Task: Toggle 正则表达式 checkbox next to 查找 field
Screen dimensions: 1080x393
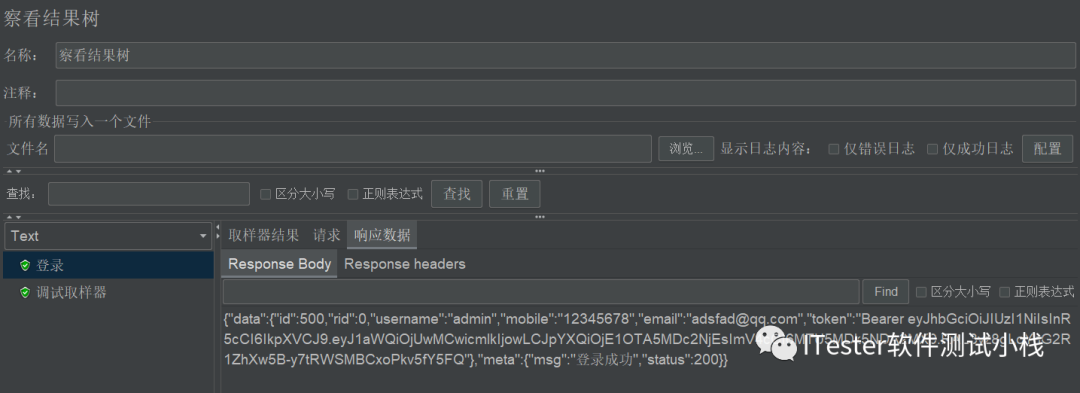Action: [353, 194]
